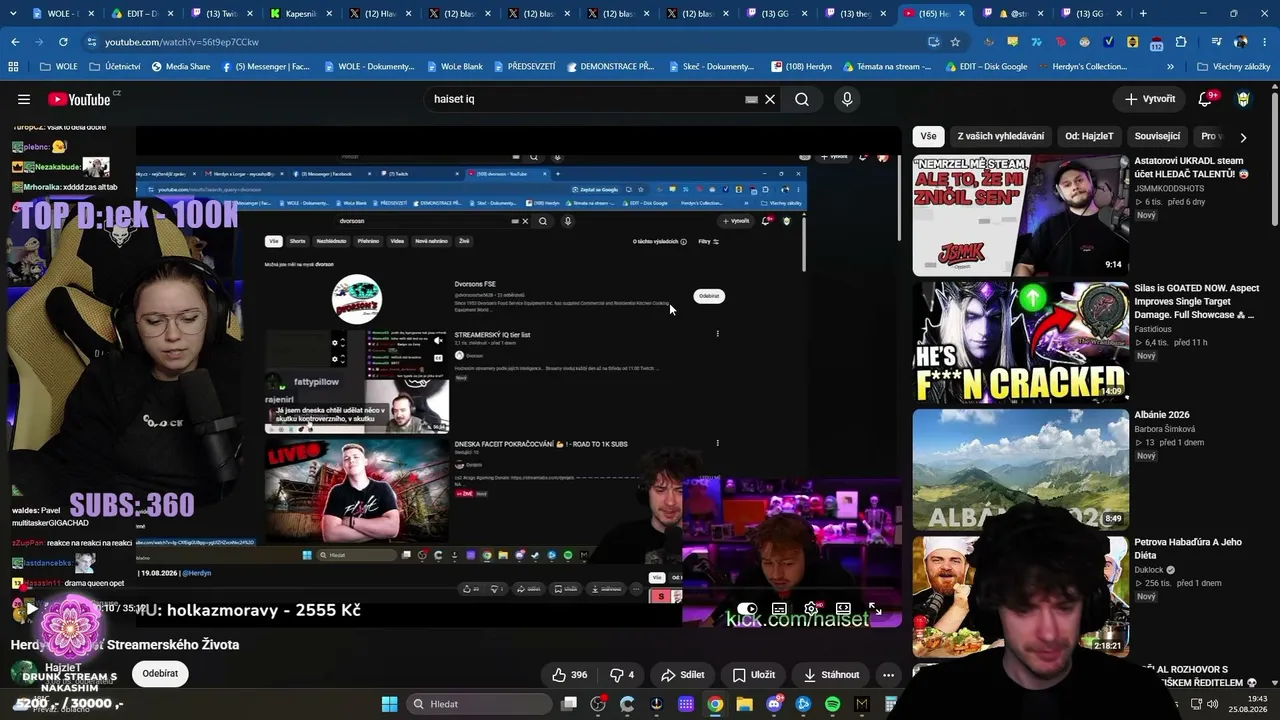Open a new browser tab with plus
The height and width of the screenshot is (720, 1280).
(x=1143, y=14)
